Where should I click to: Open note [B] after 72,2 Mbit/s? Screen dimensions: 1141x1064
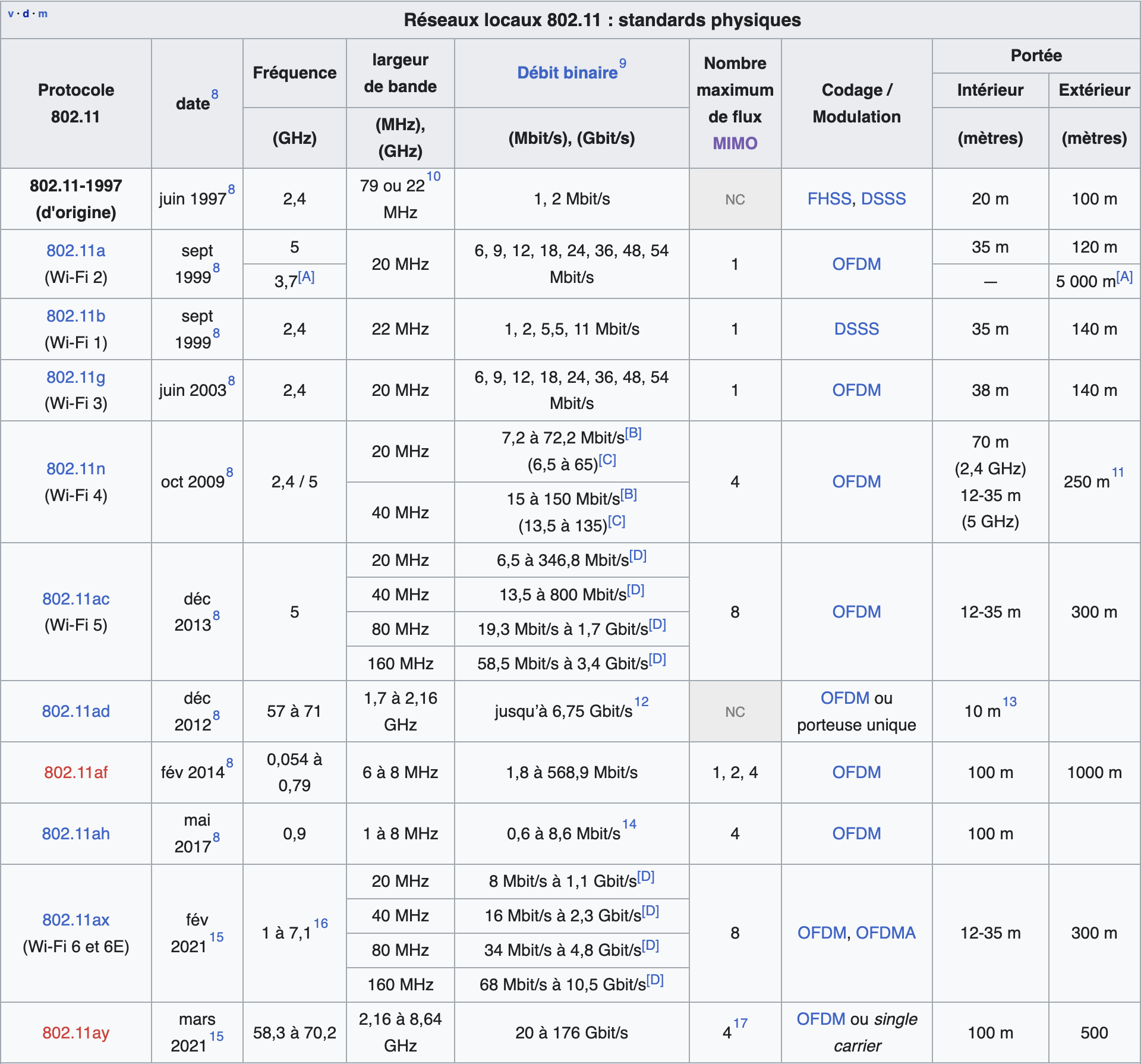coord(633,433)
